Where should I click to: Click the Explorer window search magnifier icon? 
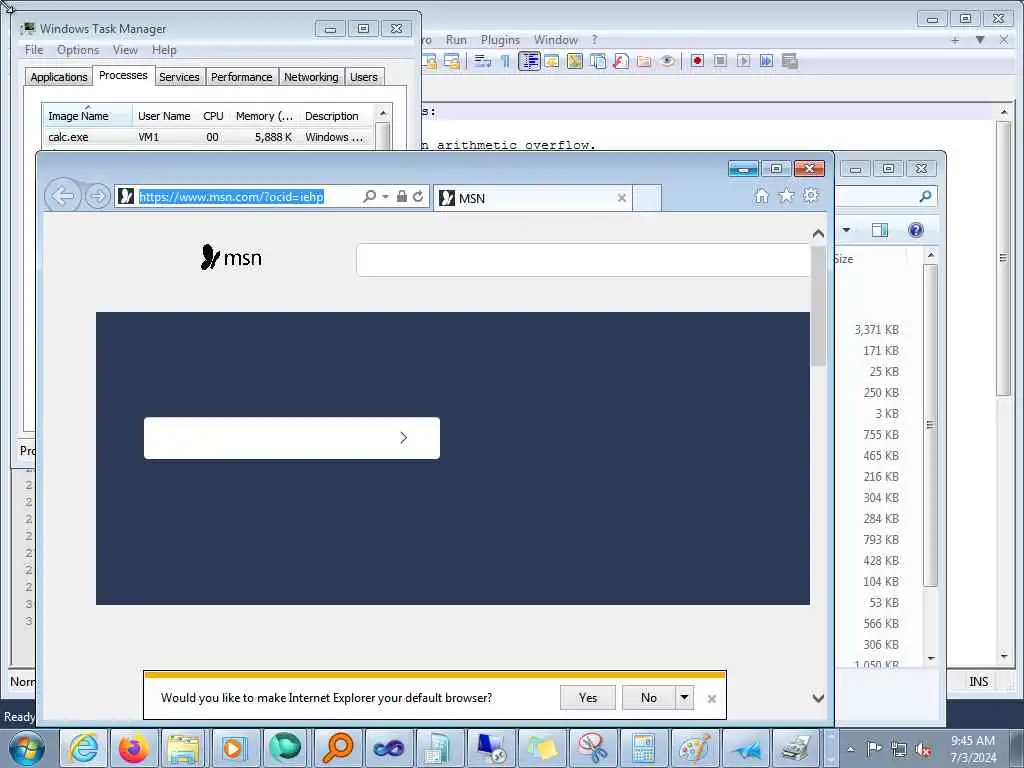(x=925, y=196)
